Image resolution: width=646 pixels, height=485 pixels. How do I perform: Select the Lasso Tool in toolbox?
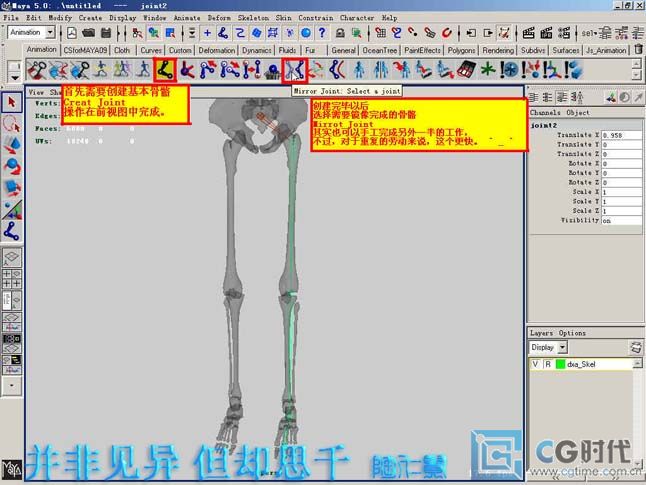pyautogui.click(x=12, y=124)
